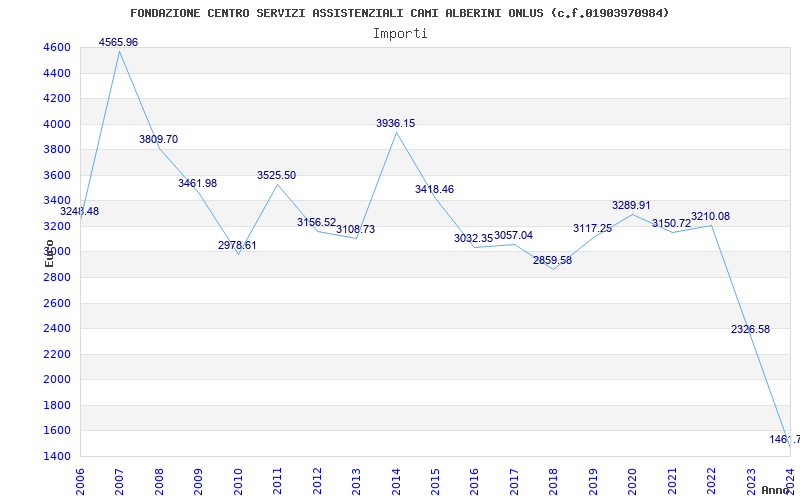Image resolution: width=800 pixels, height=500 pixels.
Task: Pick the year 2019 on x-axis
Action: (x=593, y=482)
